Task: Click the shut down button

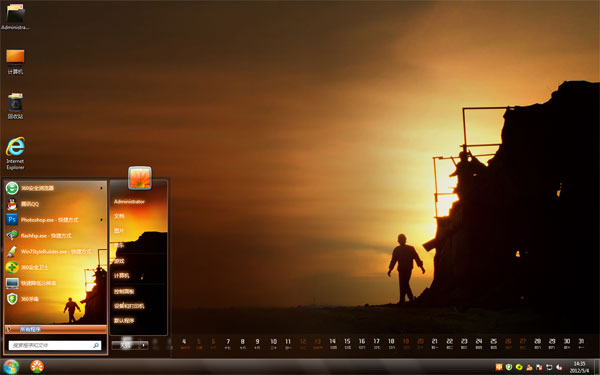Action: [x=126, y=345]
